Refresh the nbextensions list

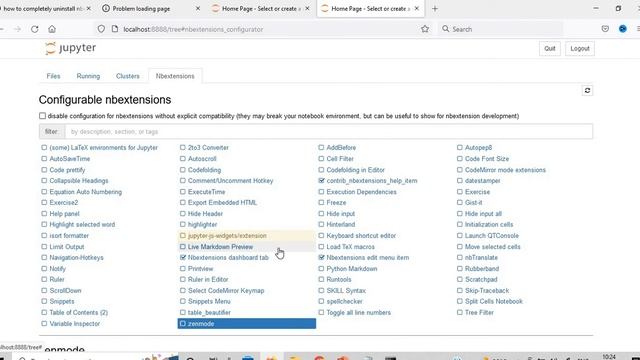[x=587, y=91]
